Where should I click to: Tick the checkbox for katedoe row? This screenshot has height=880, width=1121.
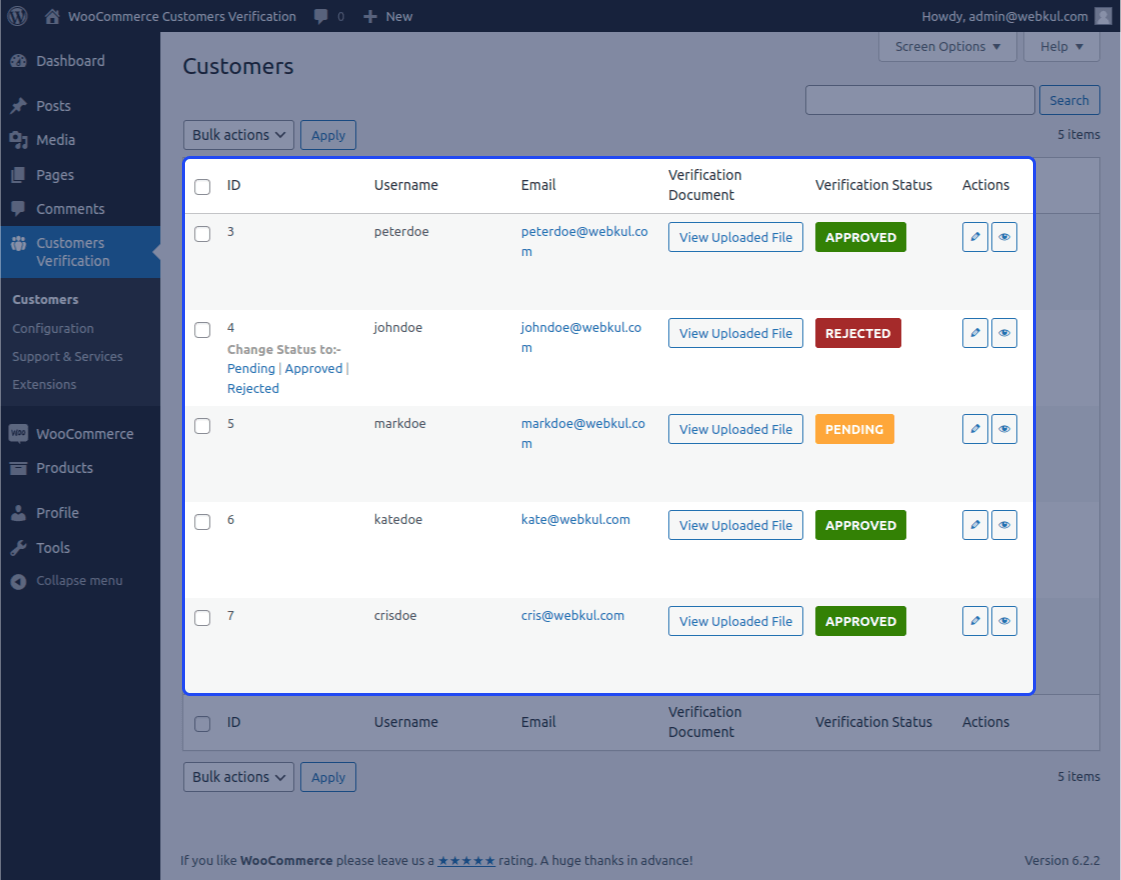(202, 522)
